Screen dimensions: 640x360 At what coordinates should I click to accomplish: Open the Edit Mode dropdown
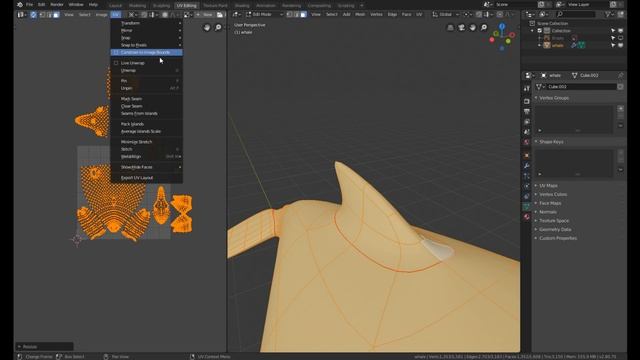(x=264, y=14)
